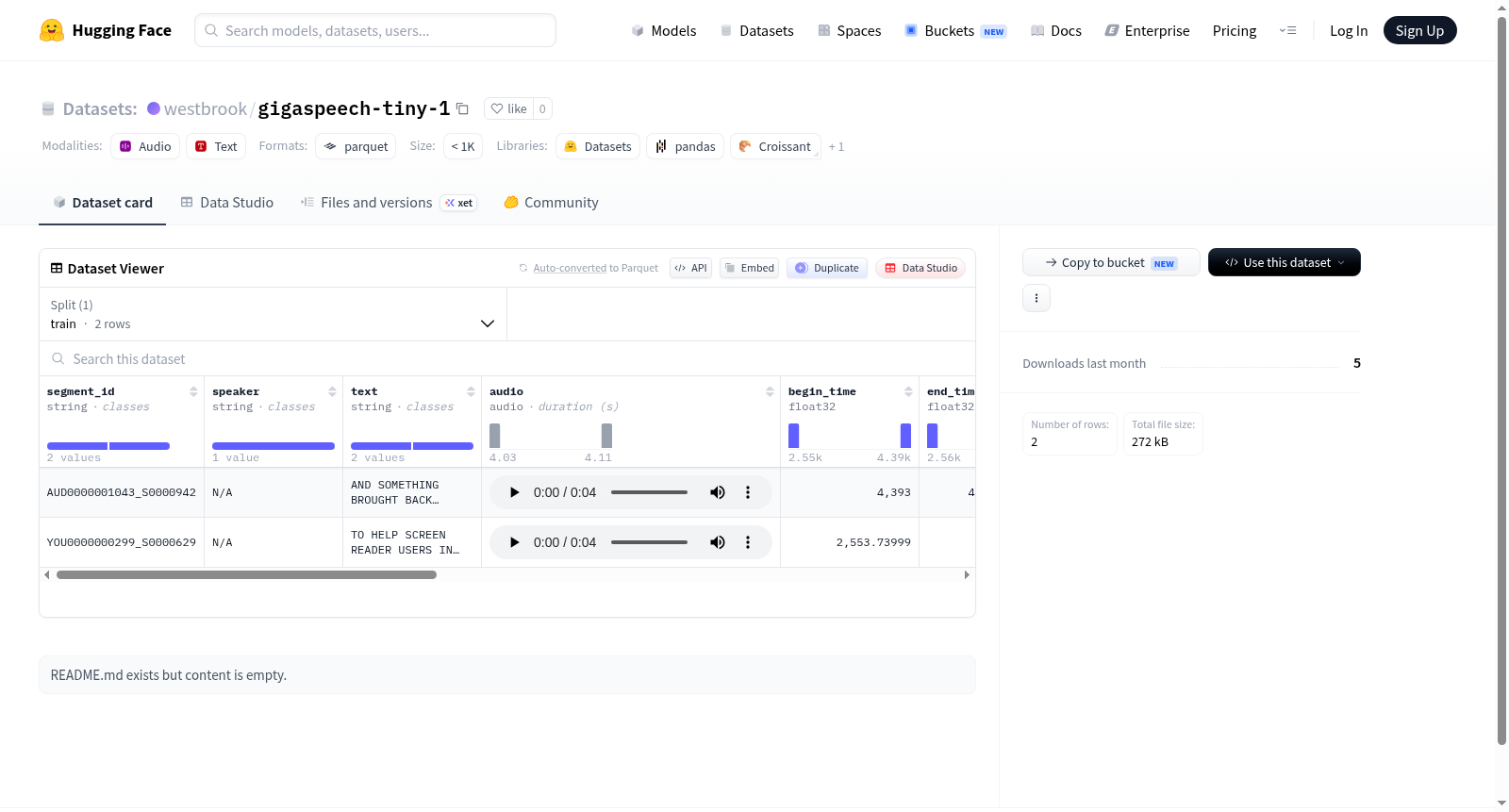Copy dataset name to clipboard icon

click(462, 108)
